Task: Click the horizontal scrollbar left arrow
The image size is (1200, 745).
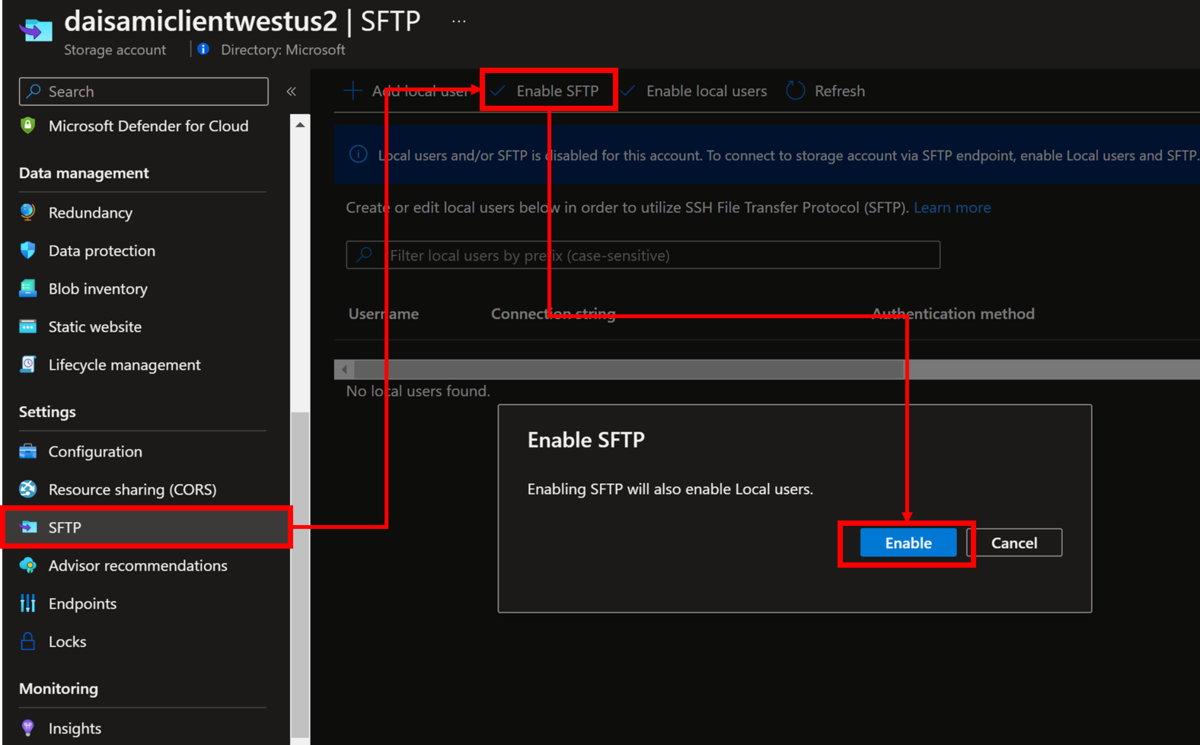Action: click(x=345, y=370)
